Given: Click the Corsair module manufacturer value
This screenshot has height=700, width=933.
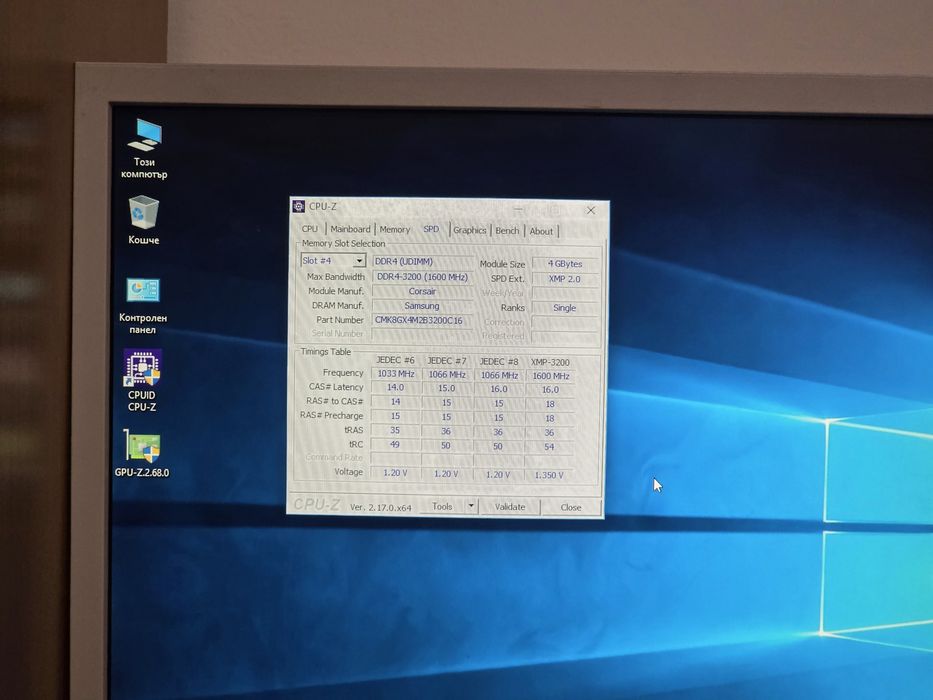Looking at the screenshot, I should click(422, 291).
